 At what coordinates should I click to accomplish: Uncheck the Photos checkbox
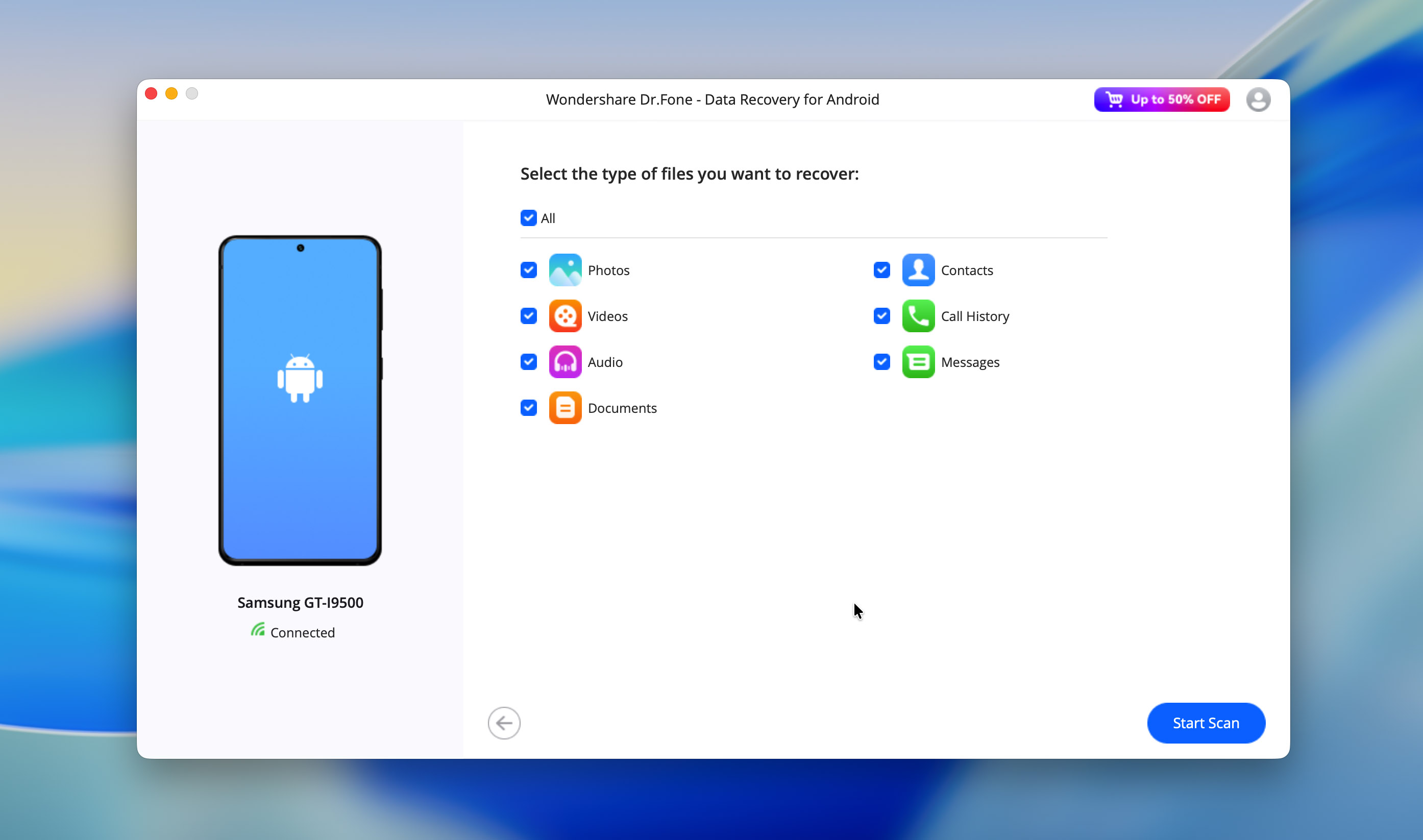(x=528, y=270)
